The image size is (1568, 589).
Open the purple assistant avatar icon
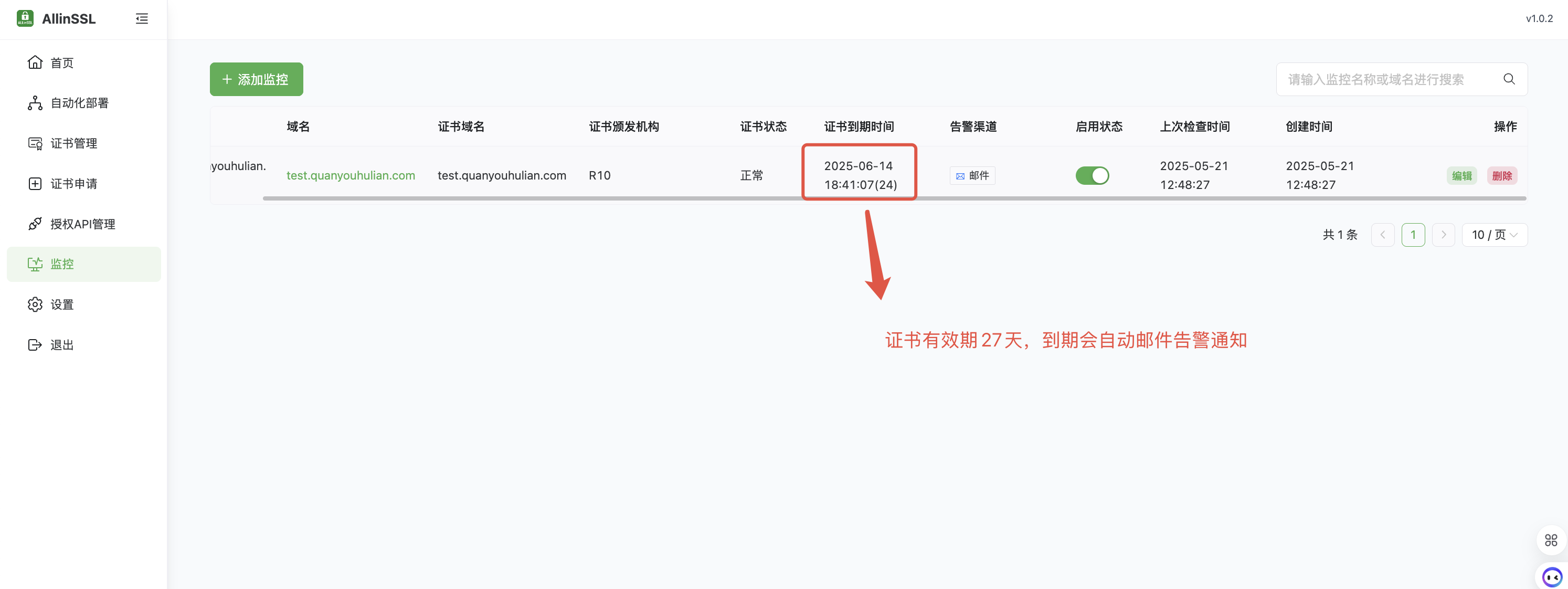[1551, 576]
